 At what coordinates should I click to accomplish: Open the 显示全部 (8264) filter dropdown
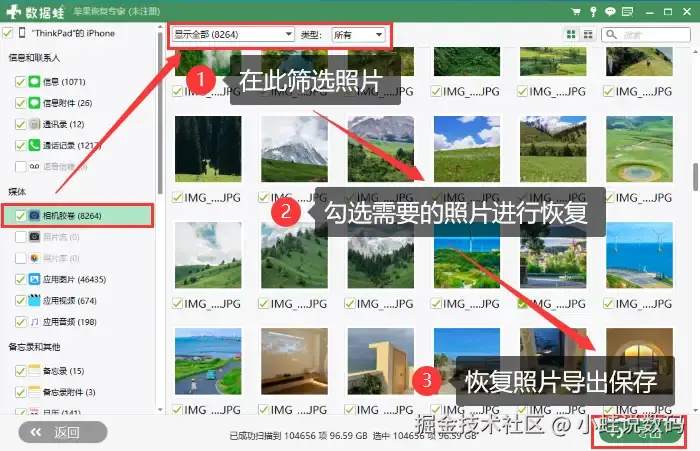(x=233, y=34)
